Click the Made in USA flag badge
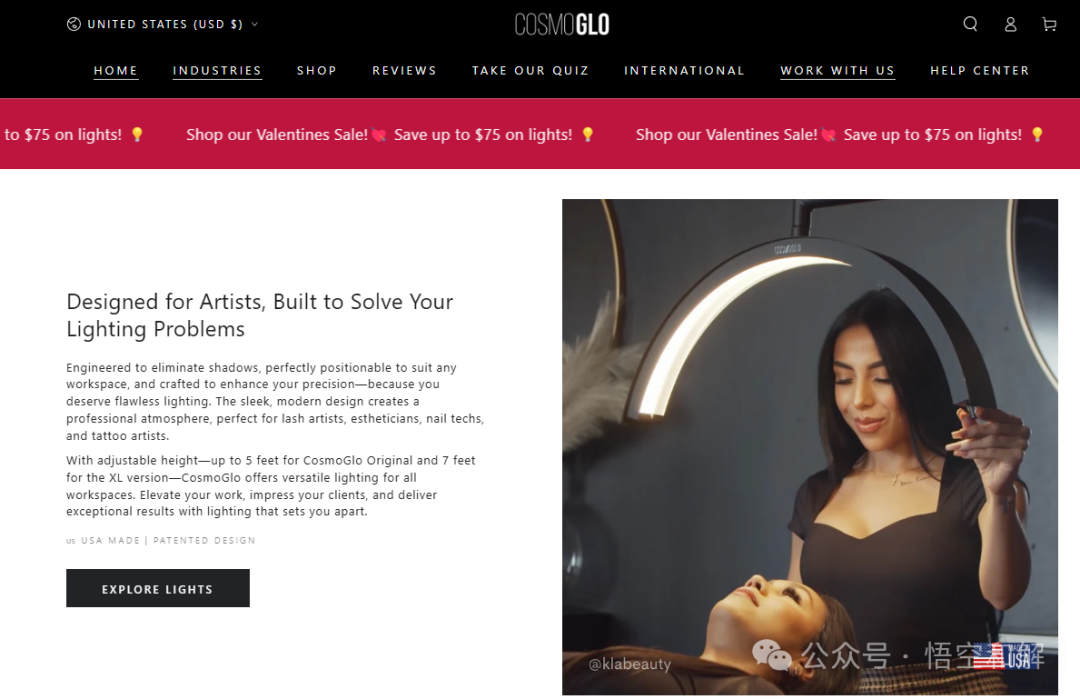 tap(1007, 656)
